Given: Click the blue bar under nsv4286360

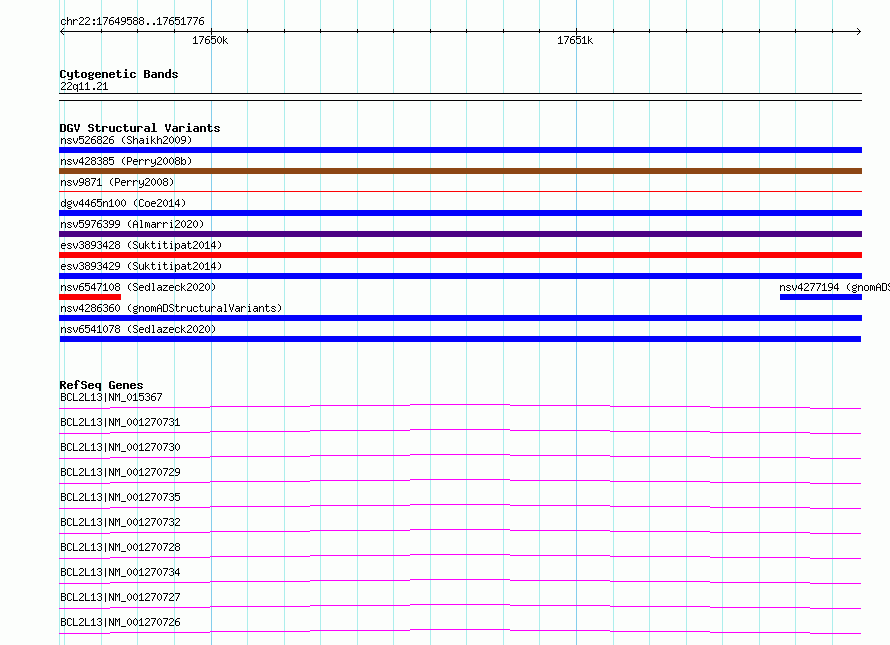Looking at the screenshot, I should (x=460, y=318).
